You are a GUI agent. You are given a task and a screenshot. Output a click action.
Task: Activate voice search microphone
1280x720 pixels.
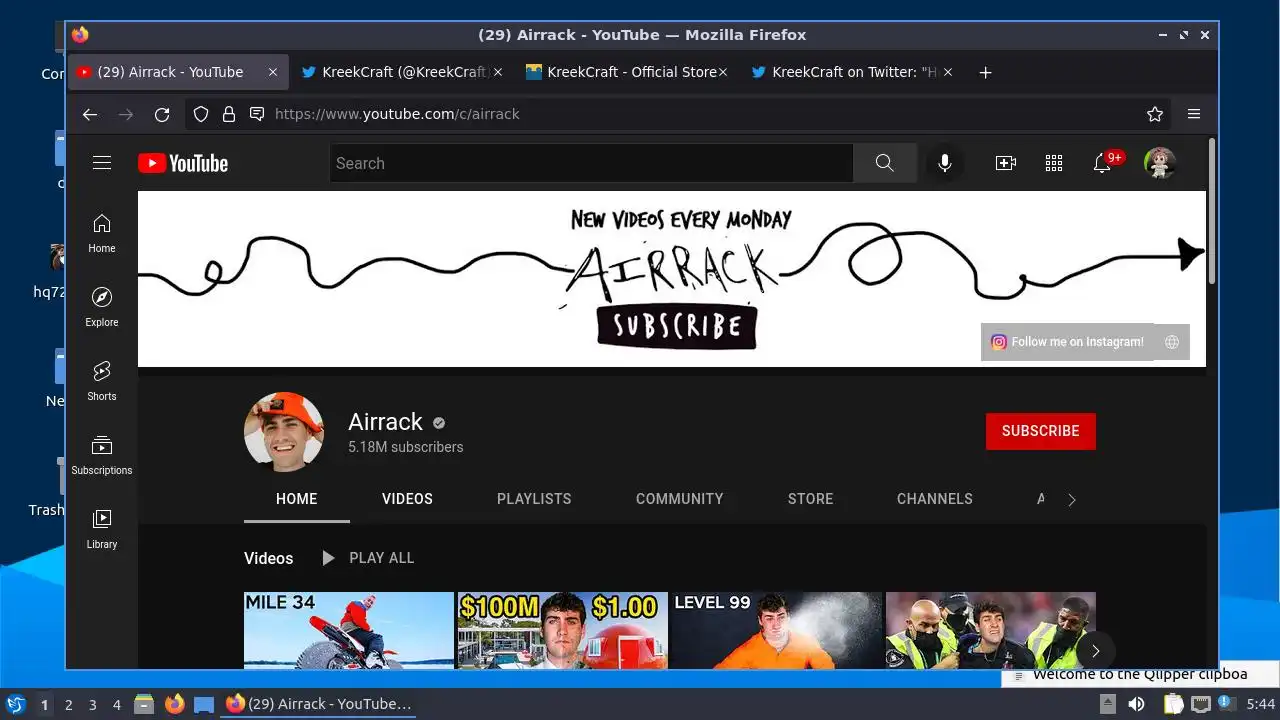pos(944,163)
